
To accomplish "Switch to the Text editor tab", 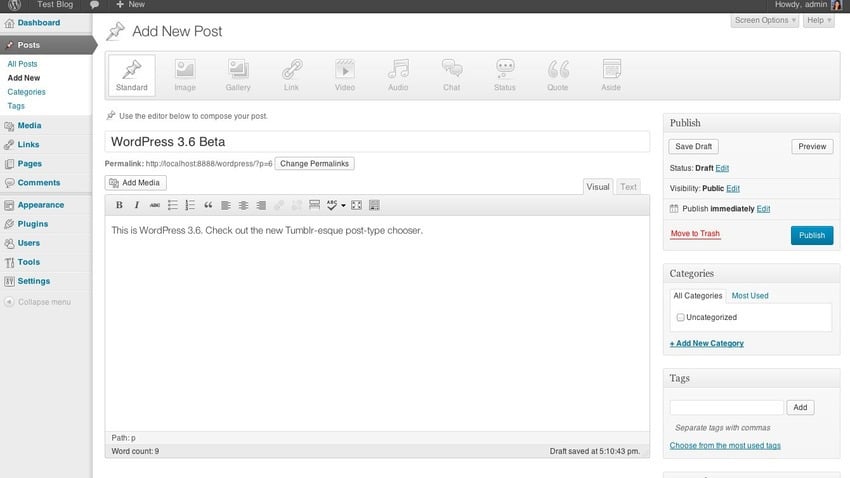I will [x=628, y=186].
